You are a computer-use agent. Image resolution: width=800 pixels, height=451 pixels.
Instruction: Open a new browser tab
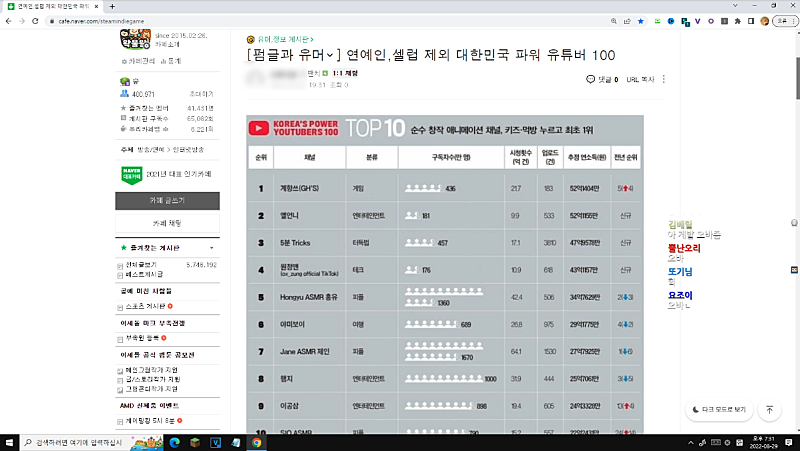(x=112, y=7)
